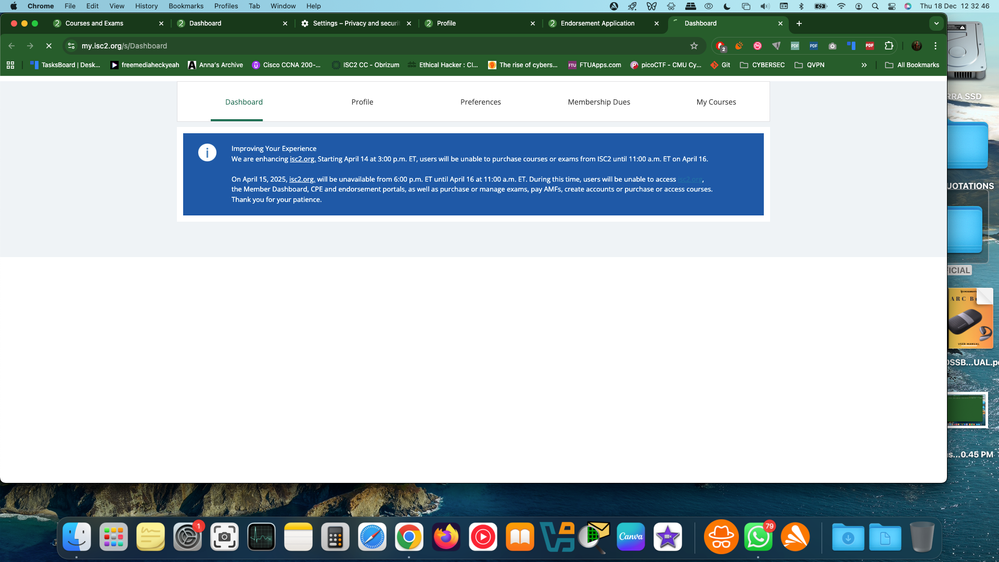
Task: Open the Chrome three-dot menu
Action: [x=935, y=46]
